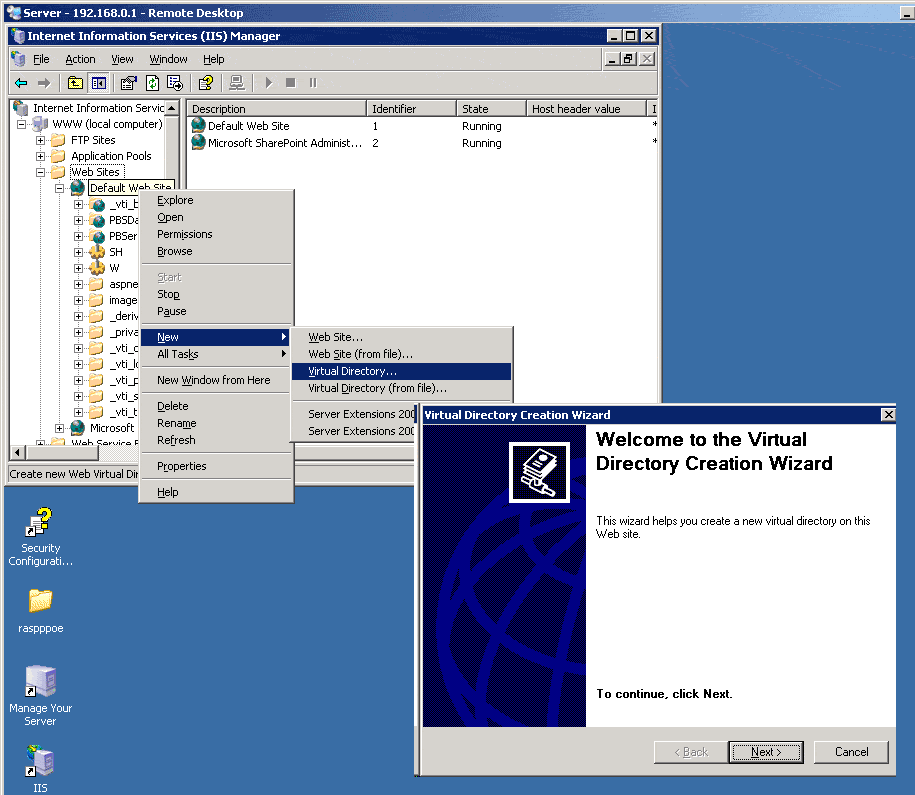Click the Default Web Site globe icon in list
The width and height of the screenshot is (915, 795).
[x=198, y=125]
